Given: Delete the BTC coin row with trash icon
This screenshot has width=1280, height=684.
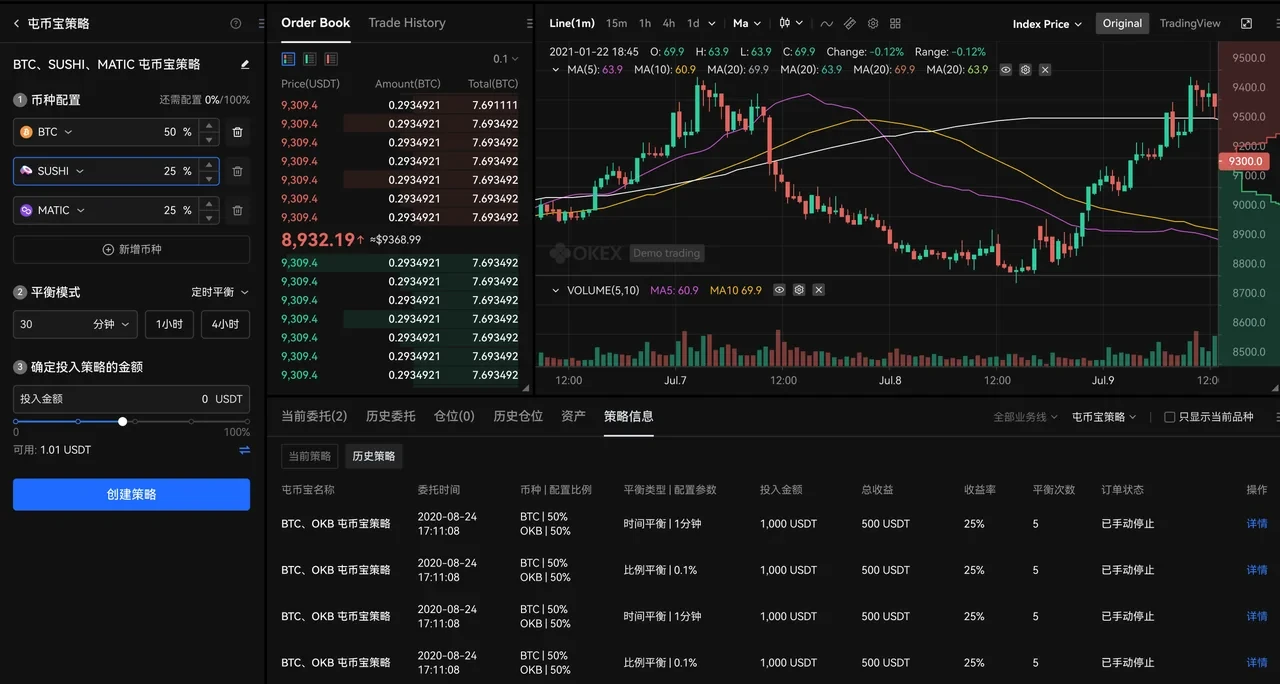Looking at the screenshot, I should pyautogui.click(x=237, y=132).
